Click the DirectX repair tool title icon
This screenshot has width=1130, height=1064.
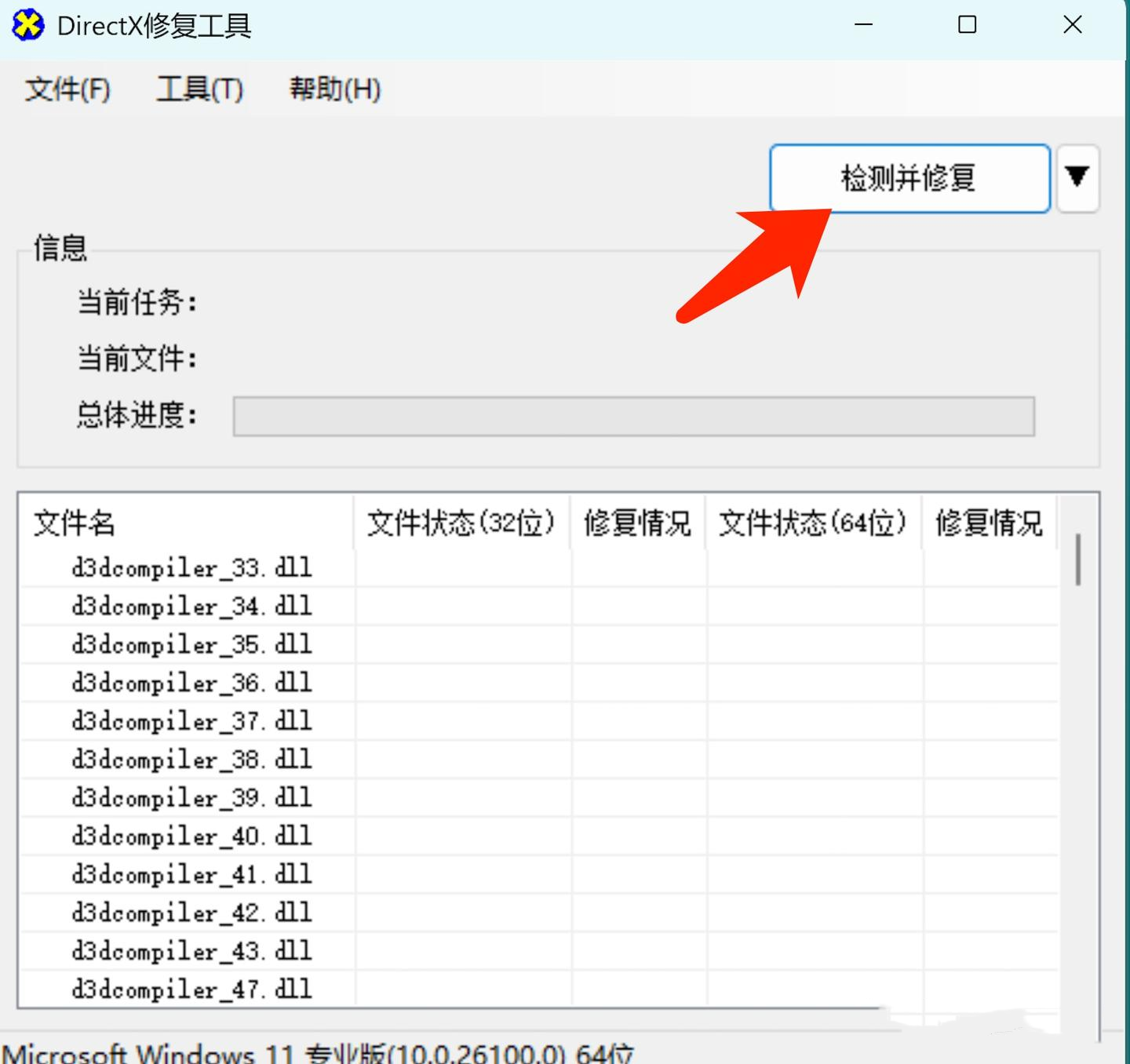coord(28,26)
